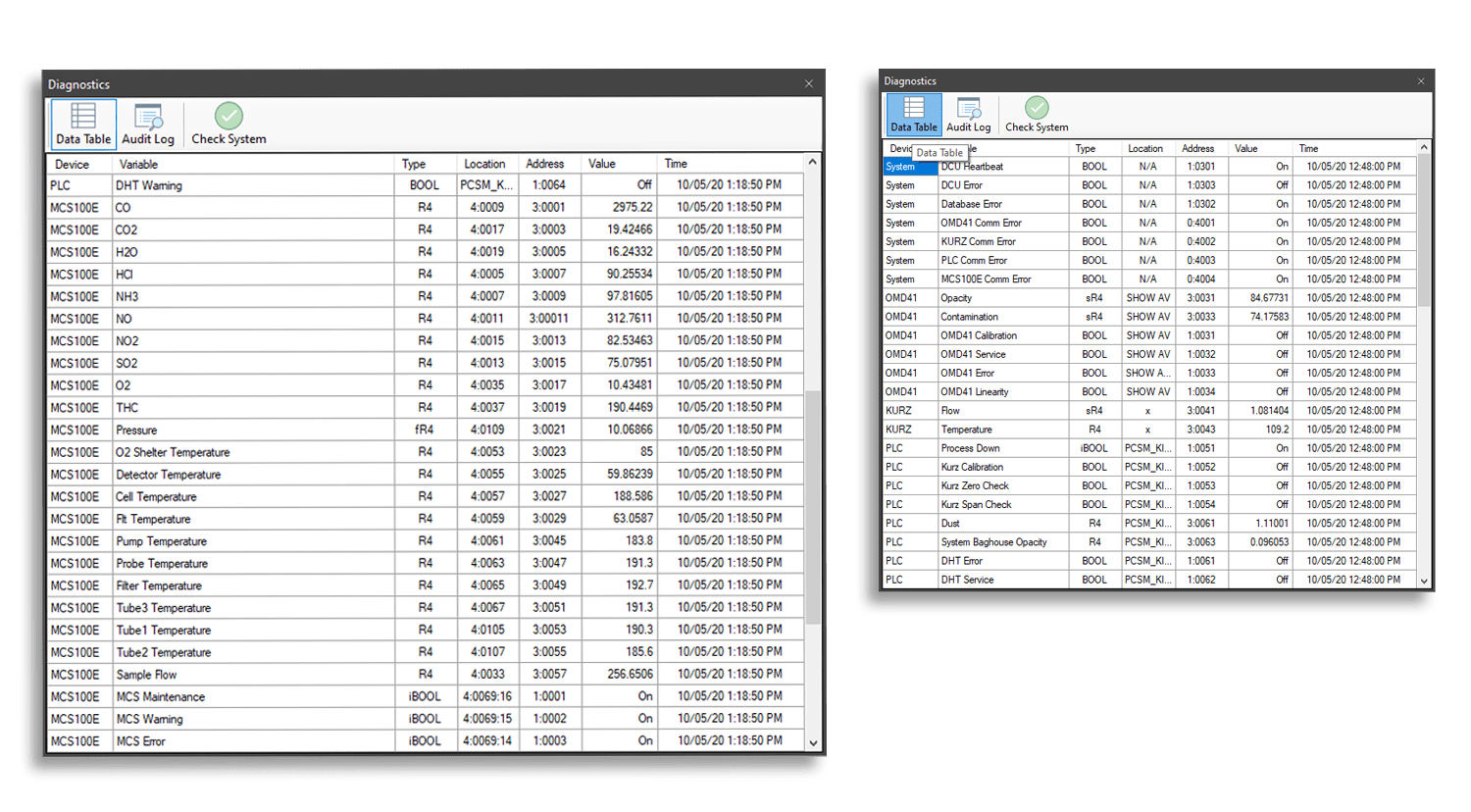Select the MCS100E Comm Error cell
The width and height of the screenshot is (1471, 812).
tap(1003, 279)
